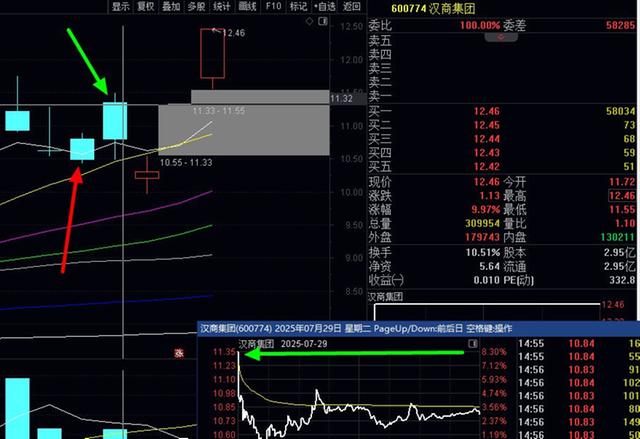This screenshot has width=640, height=439.
Task: Open the 复权 price adjustment menu
Action: click(x=146, y=6)
